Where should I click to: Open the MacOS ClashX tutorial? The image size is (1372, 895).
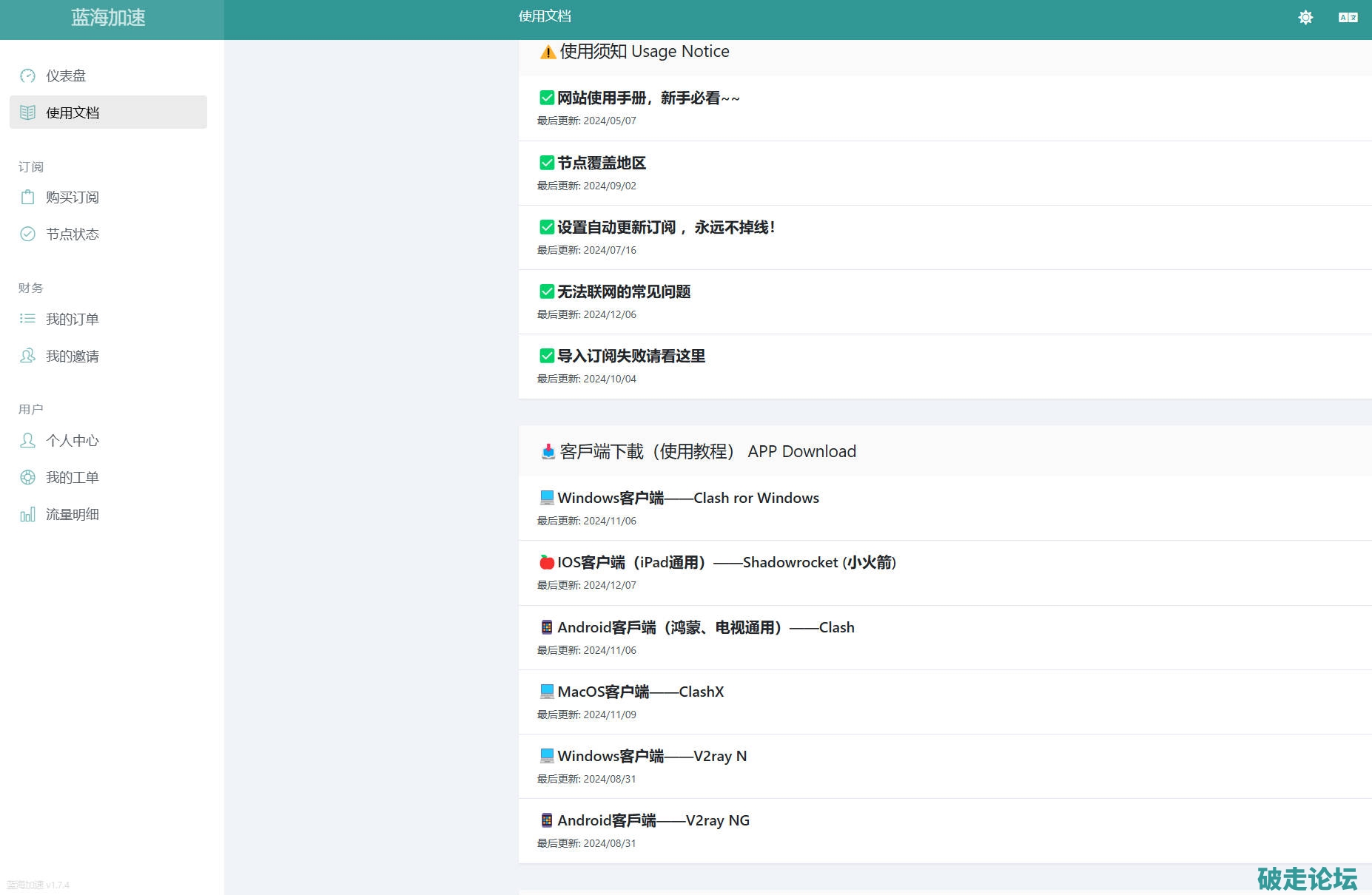coord(640,692)
